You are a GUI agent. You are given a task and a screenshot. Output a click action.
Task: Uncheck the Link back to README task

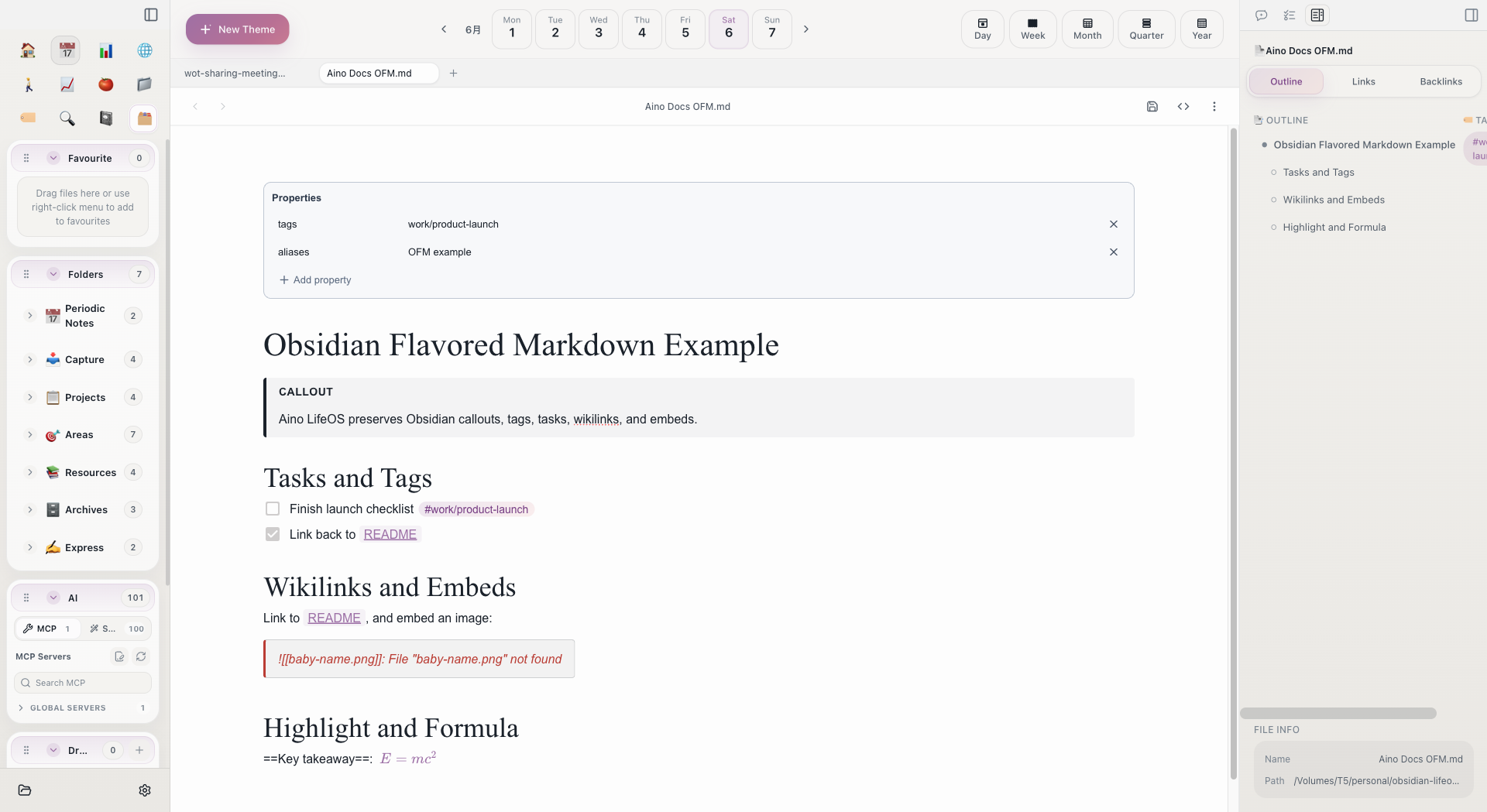click(273, 534)
